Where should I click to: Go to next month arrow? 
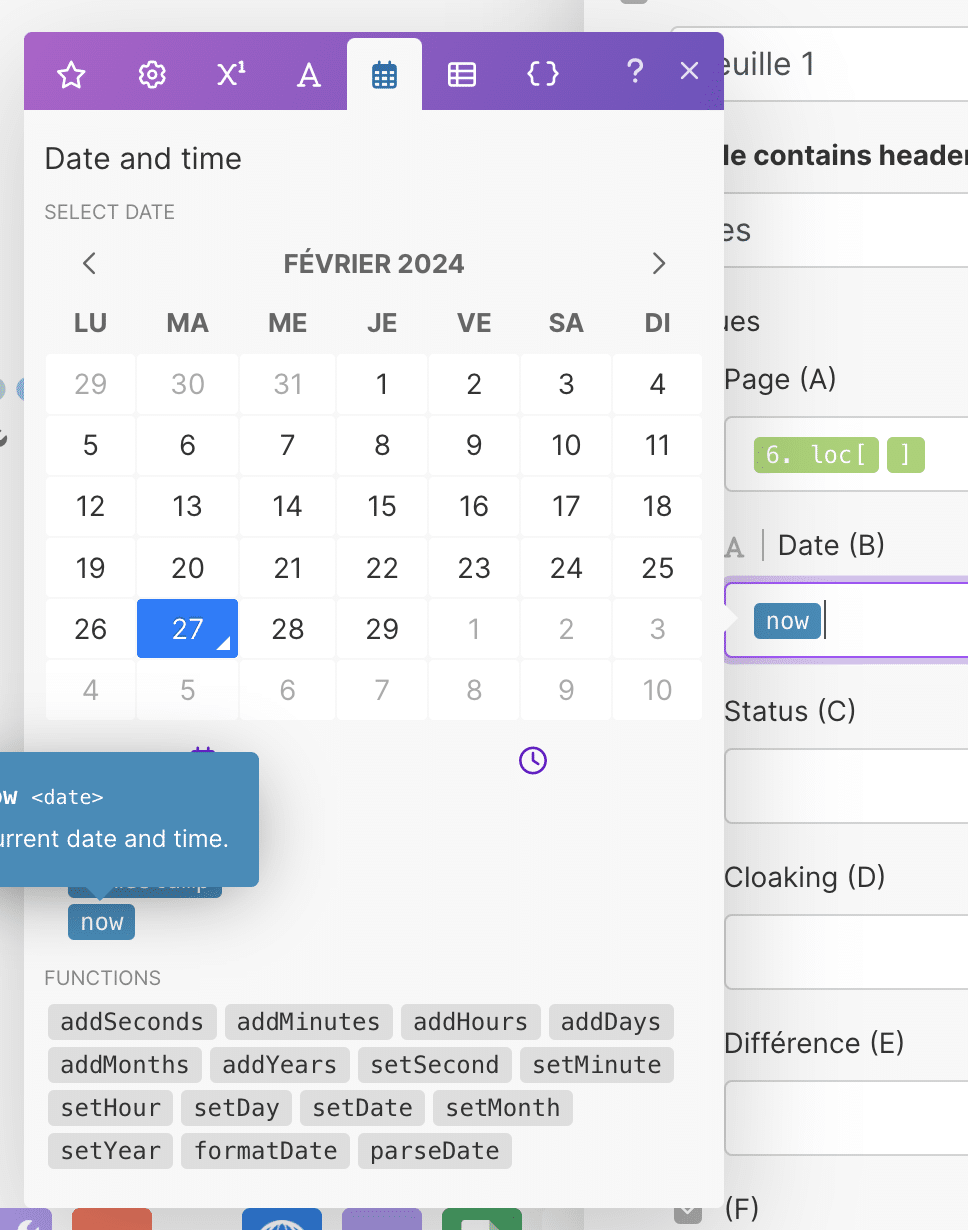coord(658,264)
